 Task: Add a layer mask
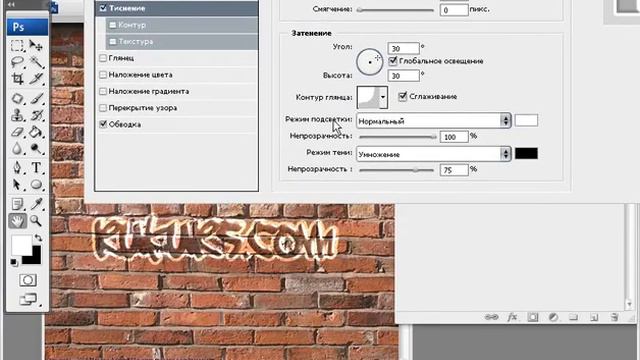[x=533, y=317]
